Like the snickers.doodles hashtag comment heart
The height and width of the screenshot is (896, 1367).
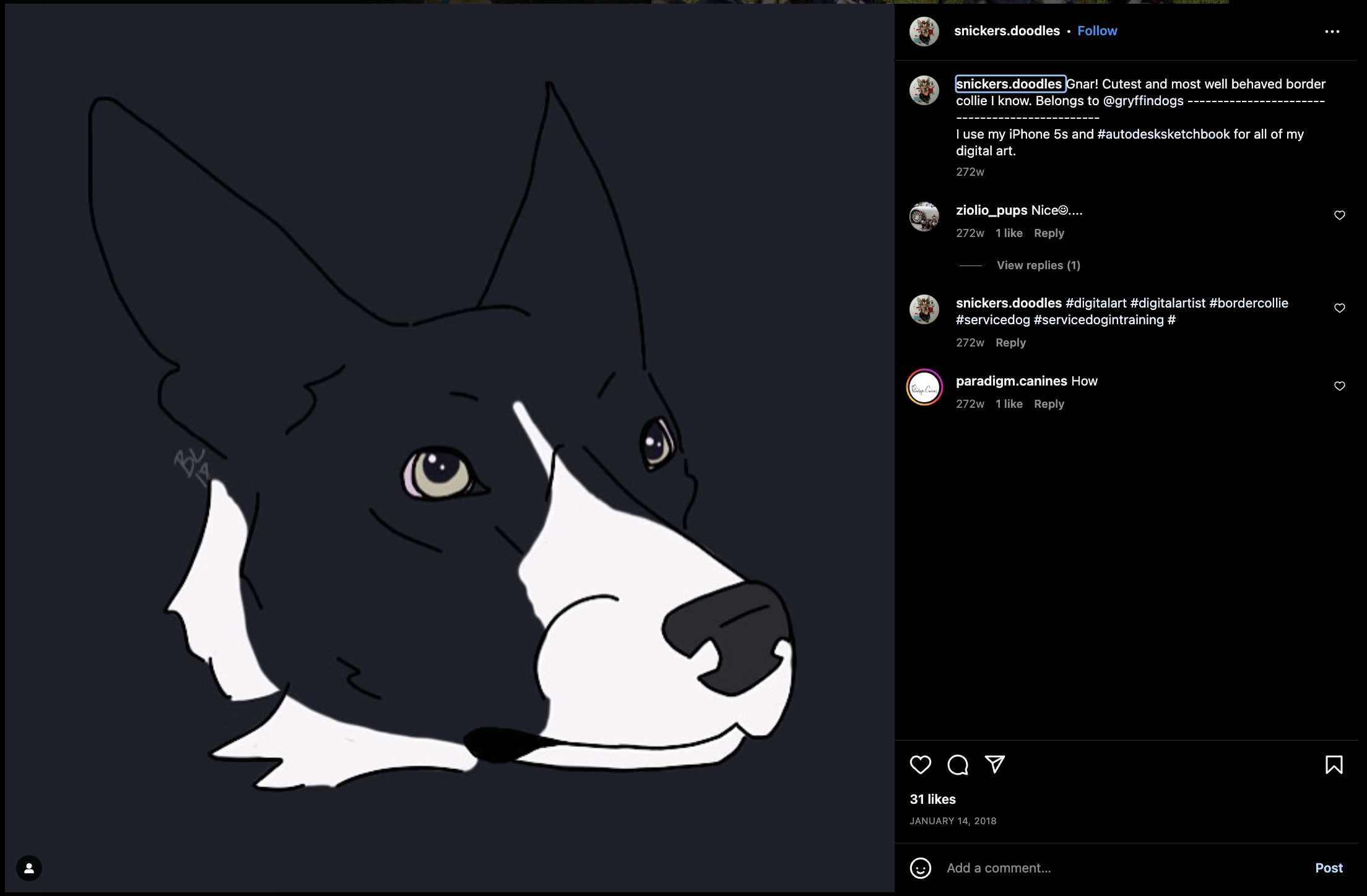pos(1340,308)
